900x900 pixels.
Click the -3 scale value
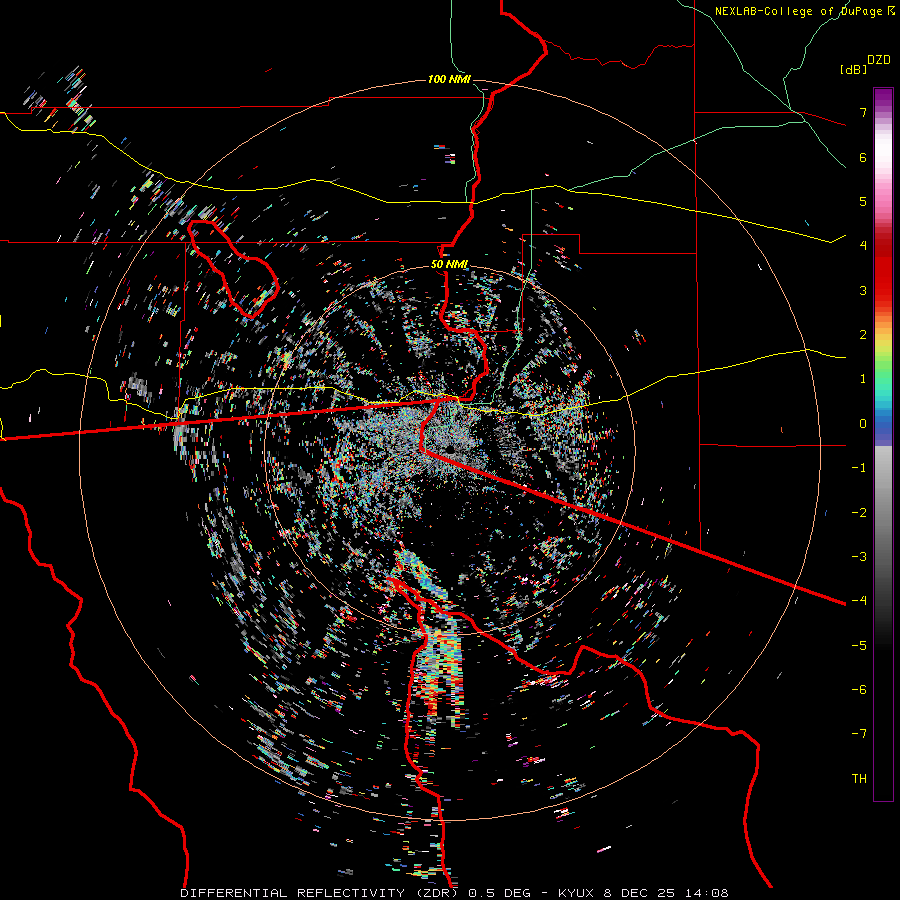pyautogui.click(x=859, y=556)
